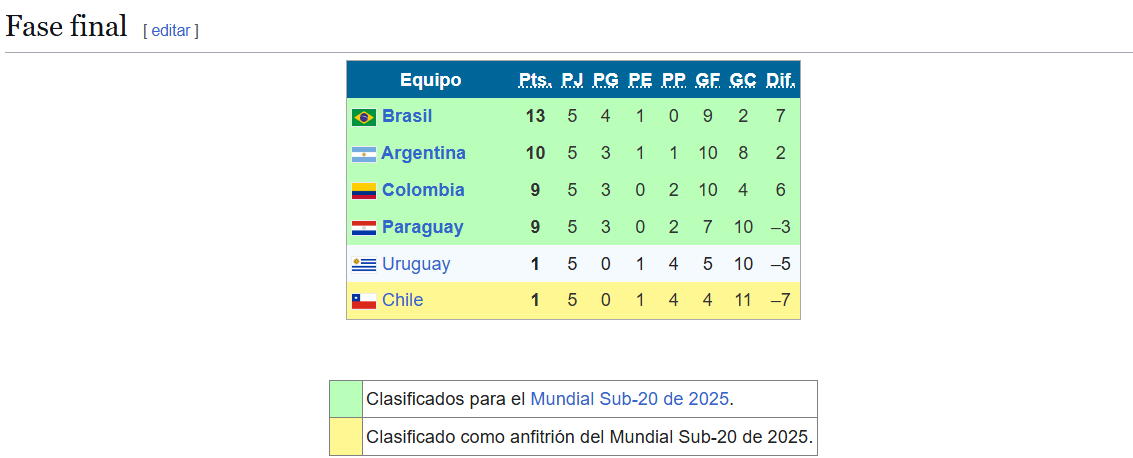Image resolution: width=1133 pixels, height=458 pixels.
Task: Click the Brazil flag icon
Action: pos(363,117)
